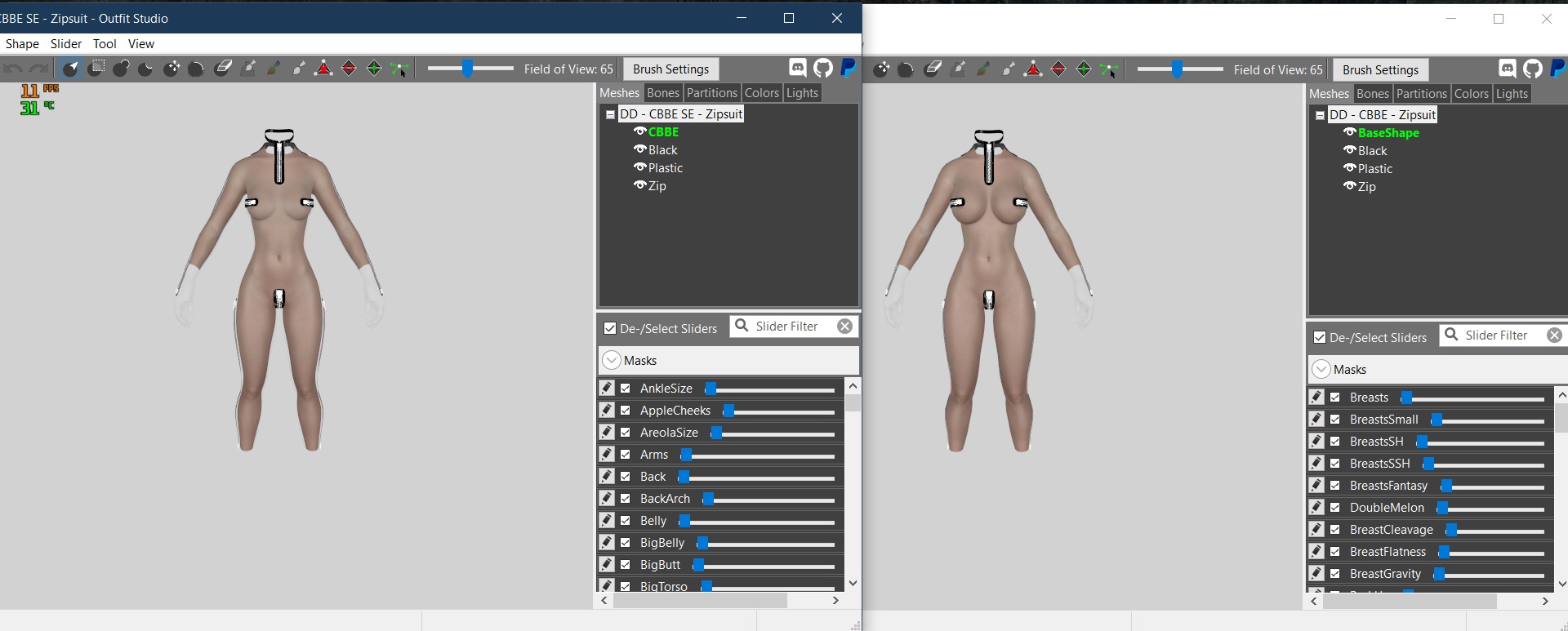Viewport: 1568px width, 631px height.
Task: Open the Tool menu
Action: (x=105, y=44)
